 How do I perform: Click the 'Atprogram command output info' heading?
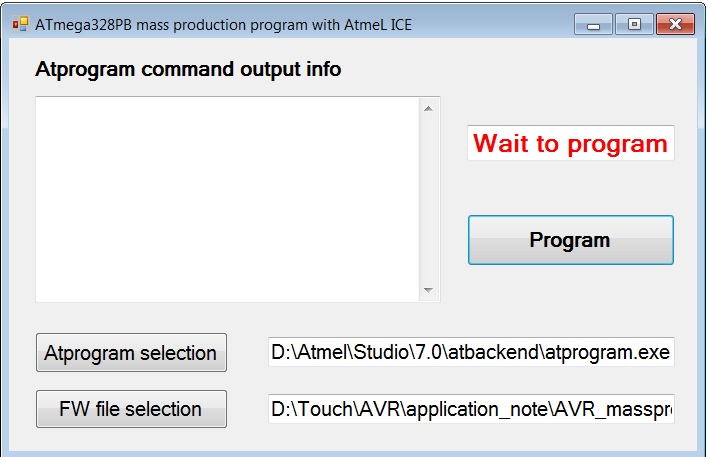click(x=188, y=70)
